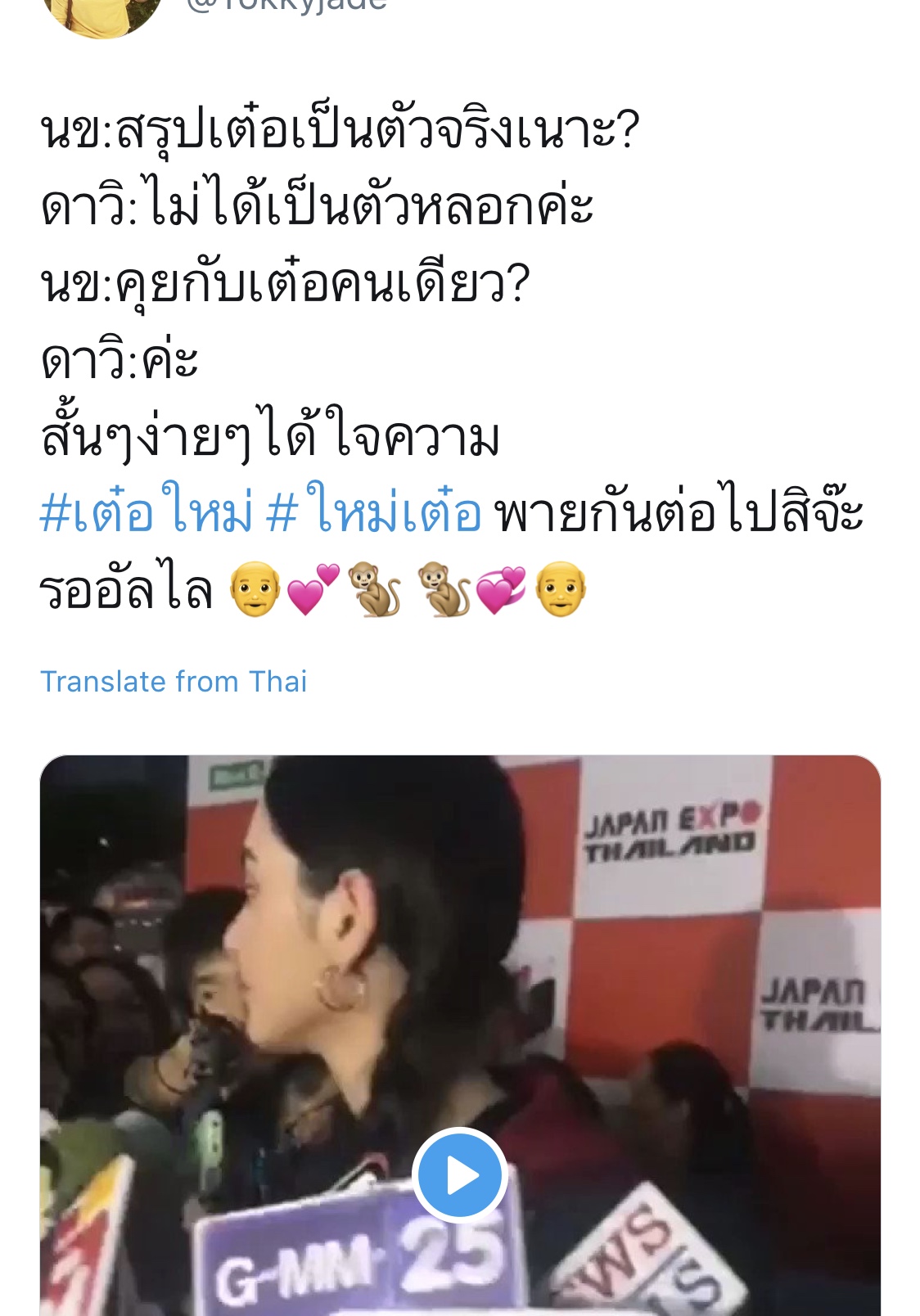Play the embedded tweet video
920x1316 pixels.
click(x=459, y=1175)
